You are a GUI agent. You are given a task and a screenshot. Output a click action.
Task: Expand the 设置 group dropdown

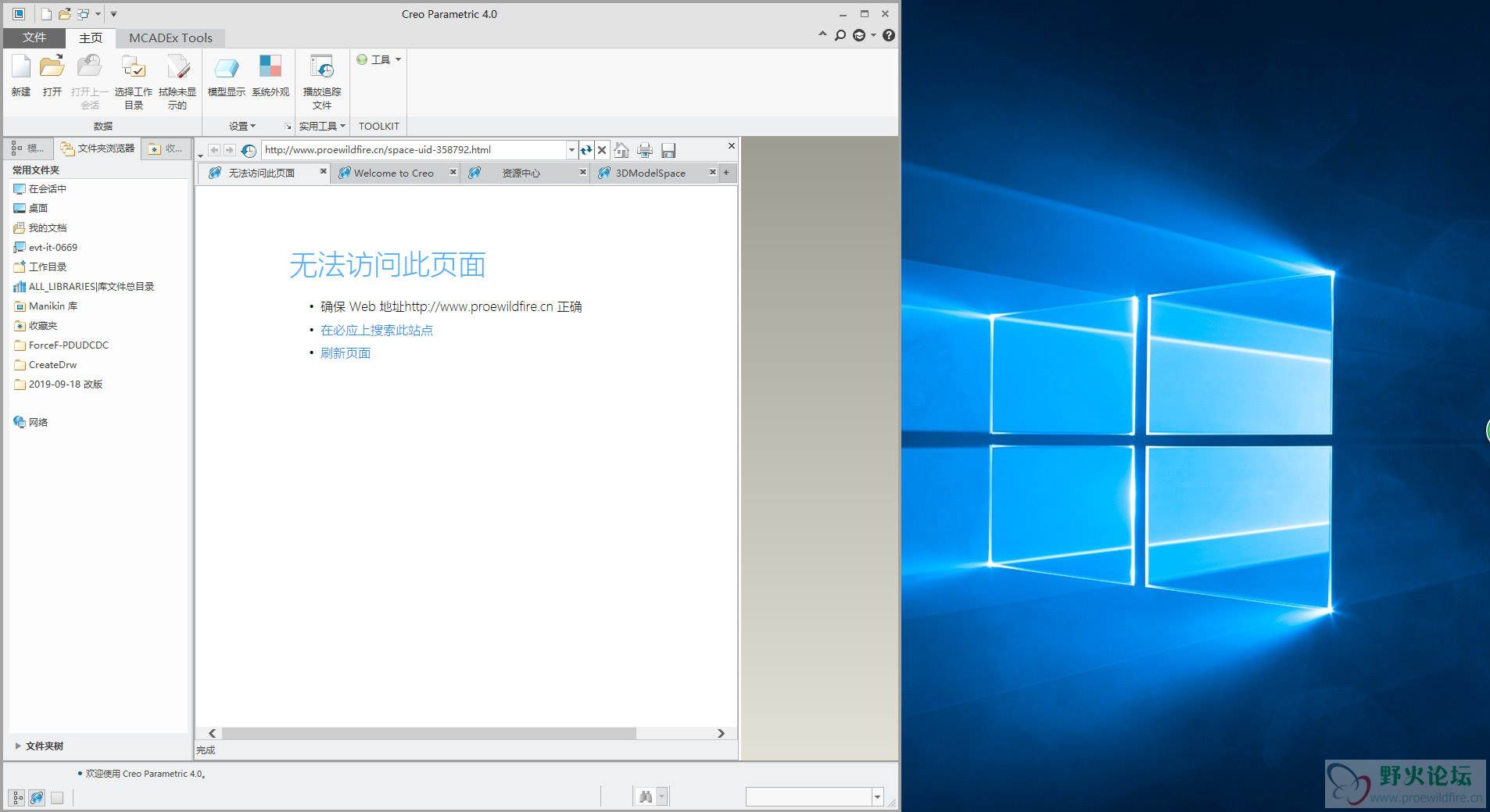pos(242,126)
